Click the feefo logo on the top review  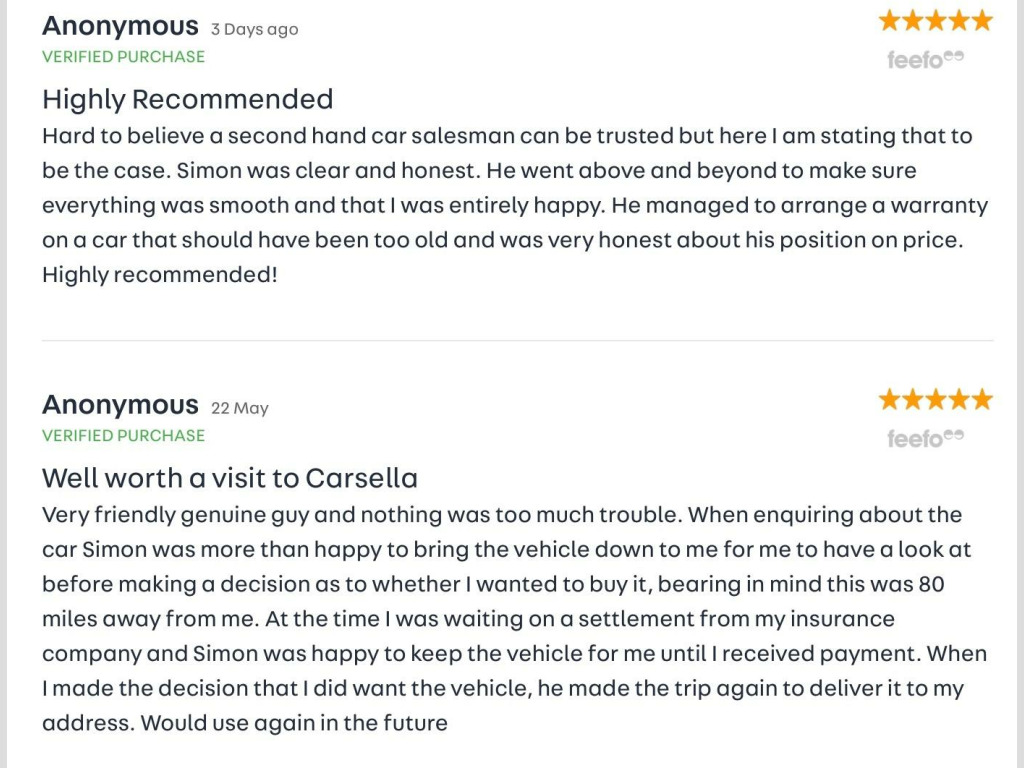[x=925, y=60]
